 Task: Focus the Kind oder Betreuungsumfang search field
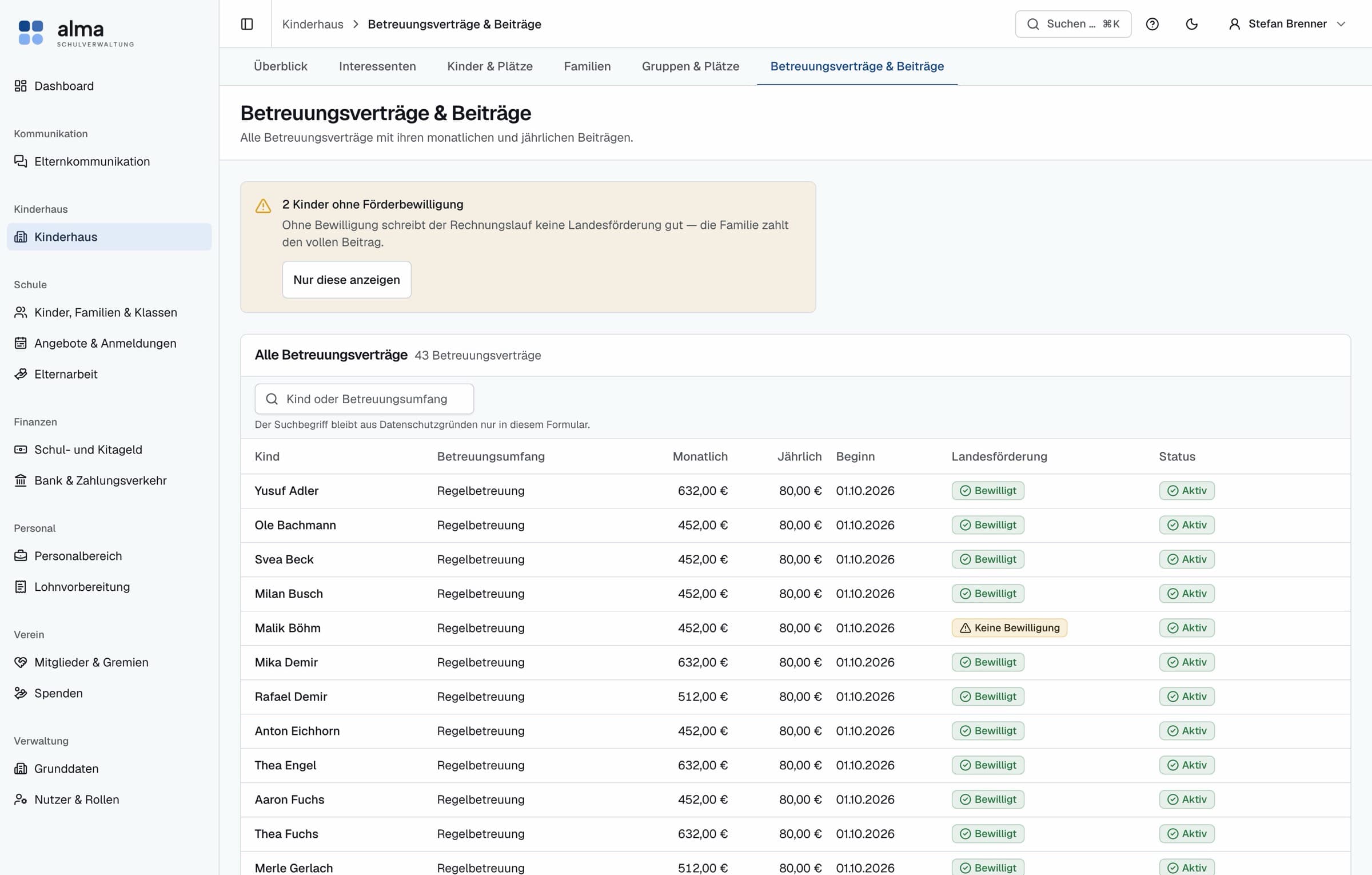point(364,399)
